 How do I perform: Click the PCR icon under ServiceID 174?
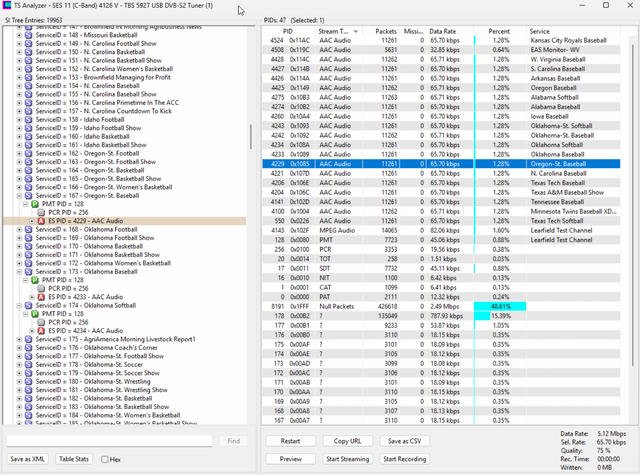41,322
